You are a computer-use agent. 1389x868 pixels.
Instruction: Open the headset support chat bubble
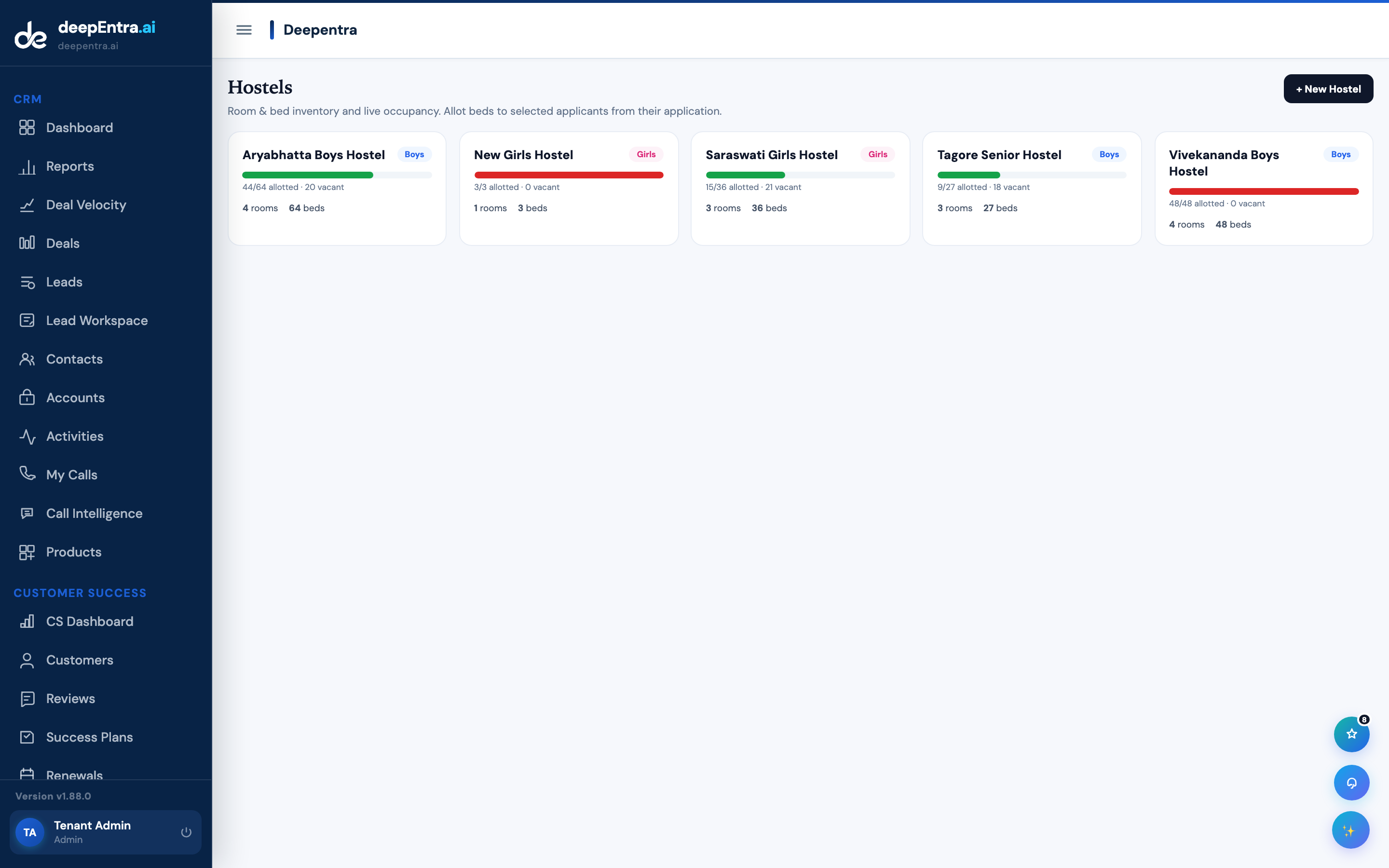click(x=1351, y=783)
